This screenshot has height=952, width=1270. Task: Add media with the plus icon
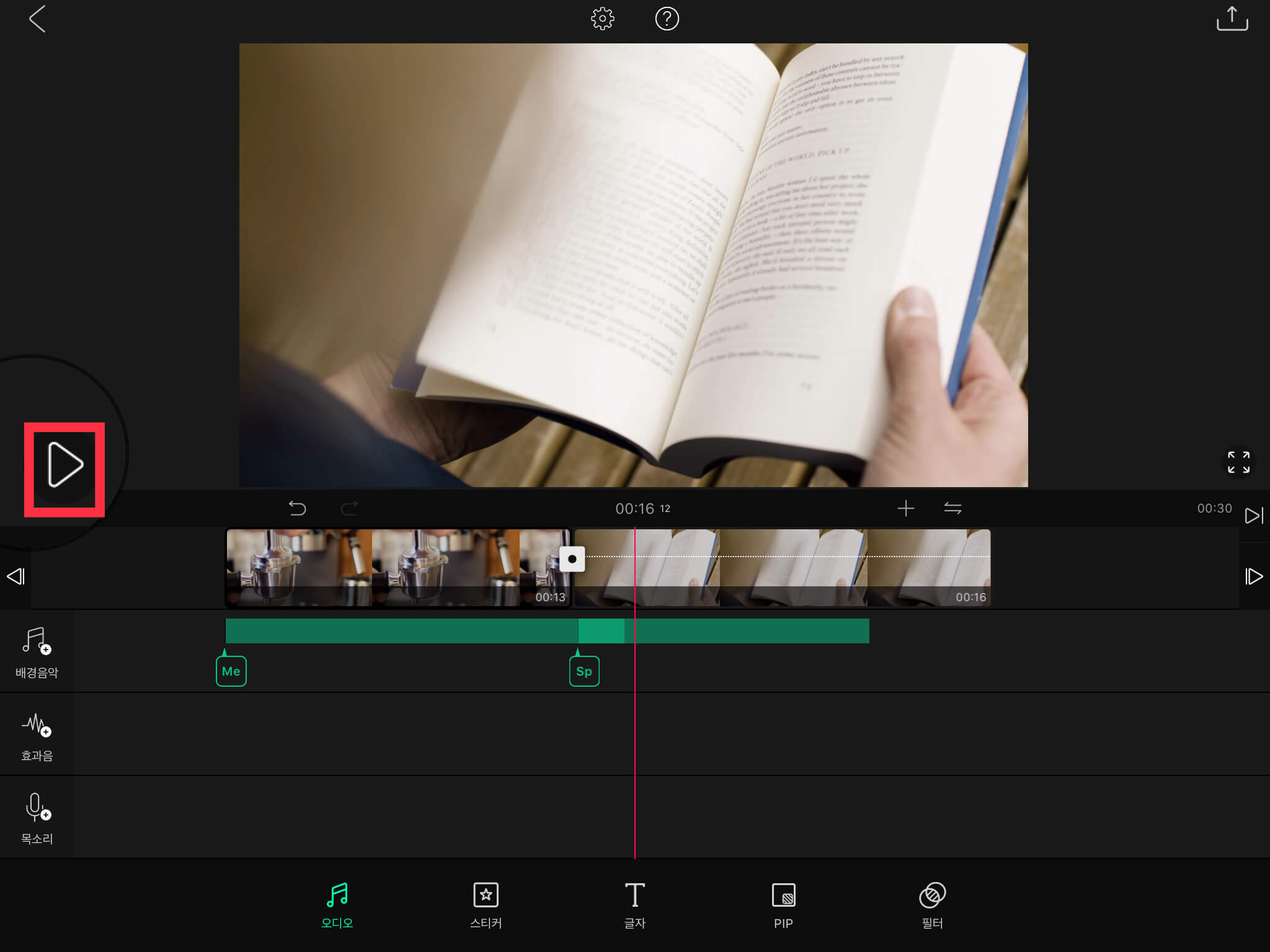905,508
